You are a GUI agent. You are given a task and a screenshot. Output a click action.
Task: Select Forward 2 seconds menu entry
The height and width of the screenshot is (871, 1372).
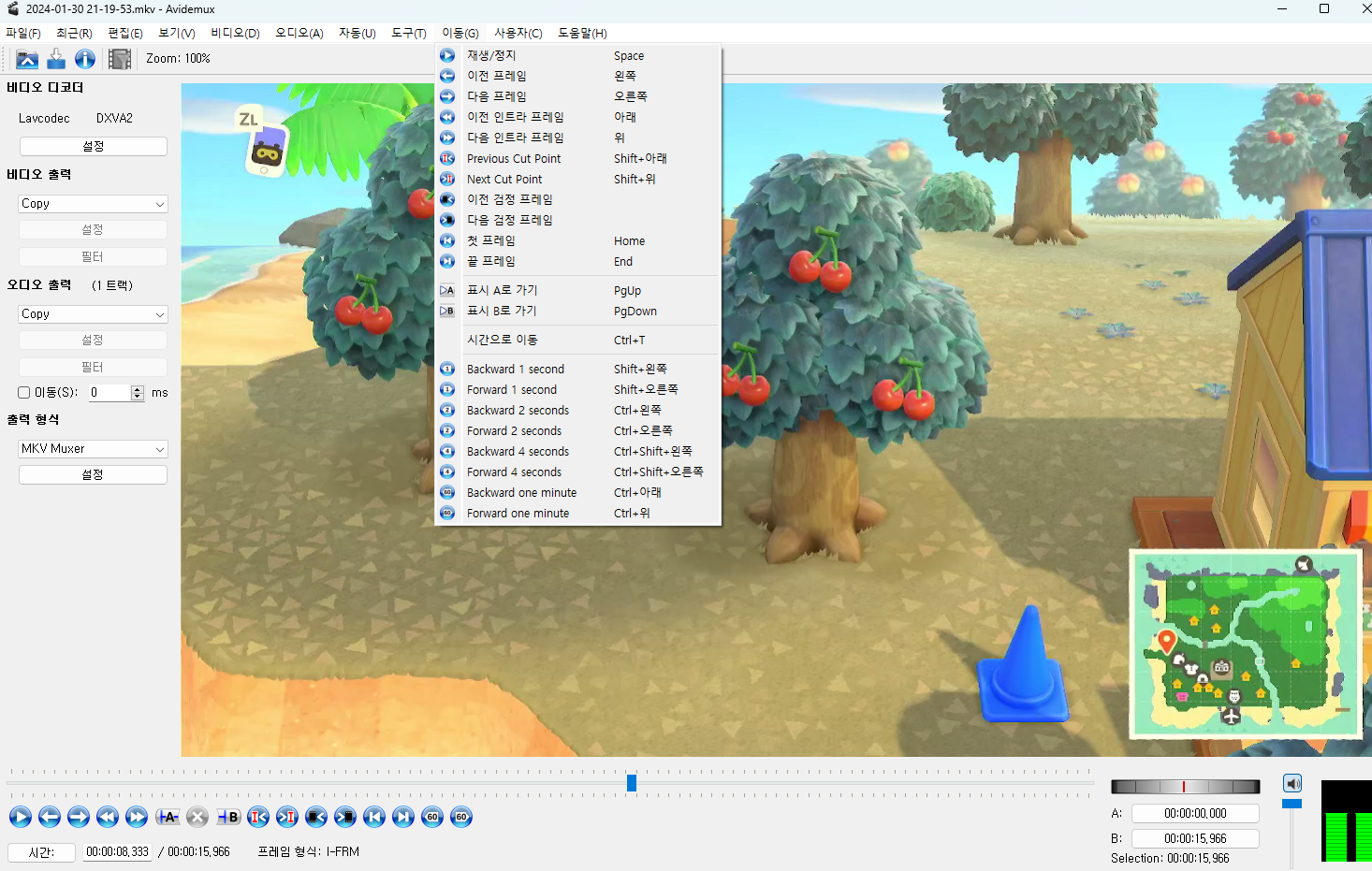click(578, 431)
